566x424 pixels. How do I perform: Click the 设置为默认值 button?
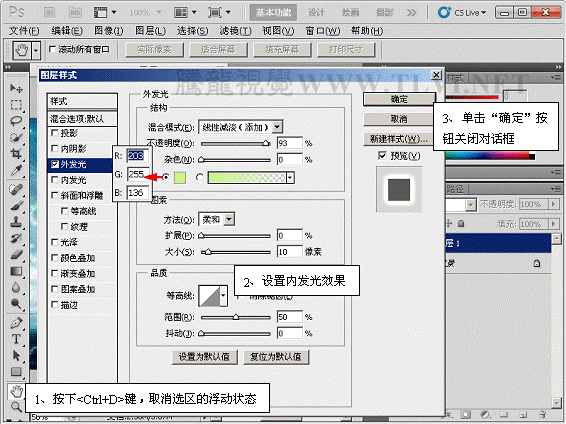(204, 357)
